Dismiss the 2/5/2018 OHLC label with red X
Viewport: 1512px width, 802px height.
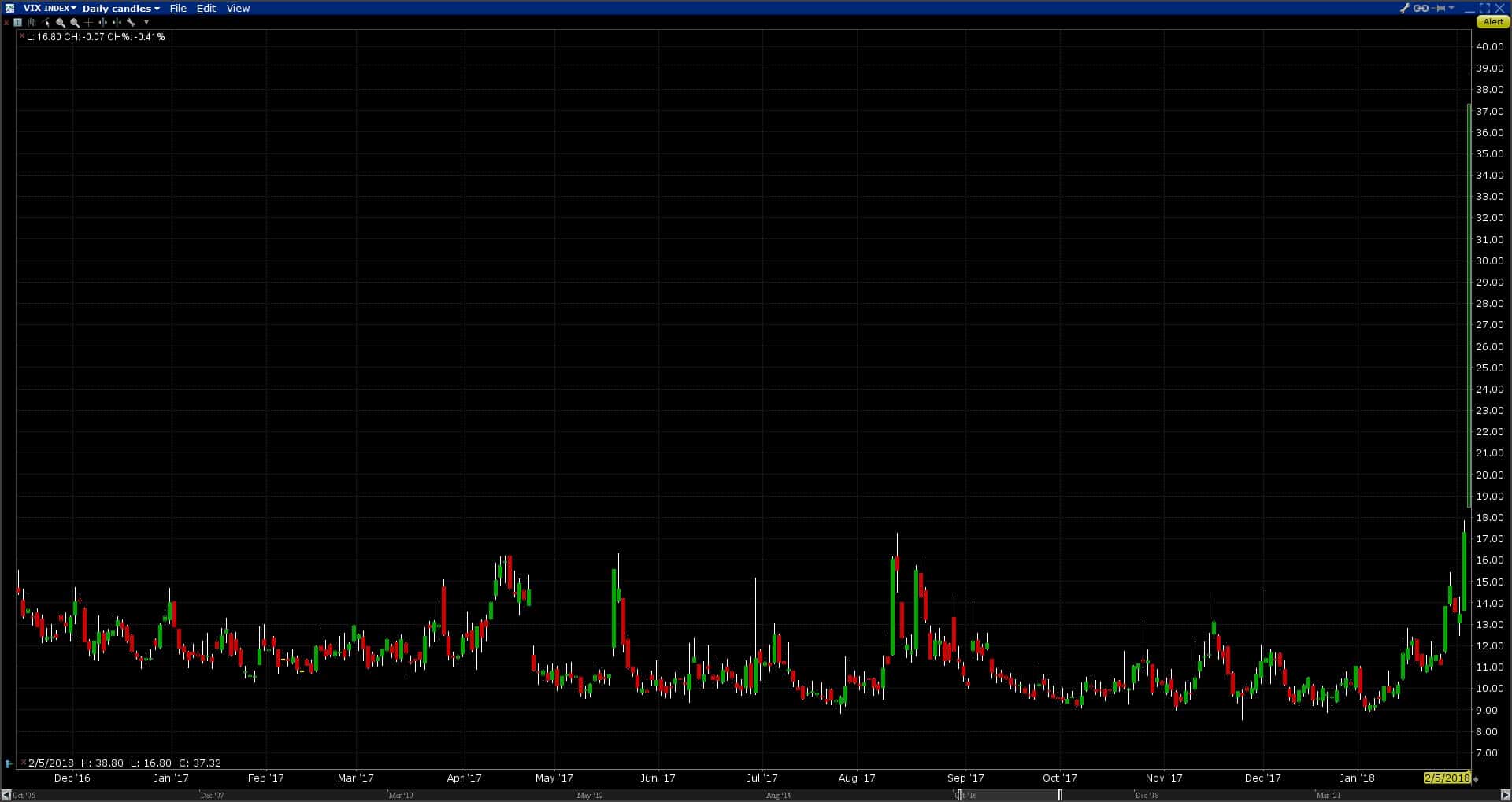pyautogui.click(x=24, y=763)
